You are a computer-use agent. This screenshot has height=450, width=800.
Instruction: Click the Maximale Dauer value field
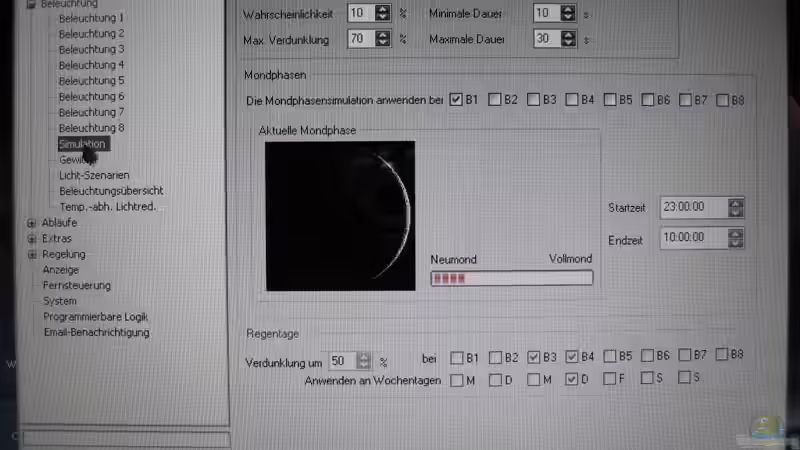547,39
